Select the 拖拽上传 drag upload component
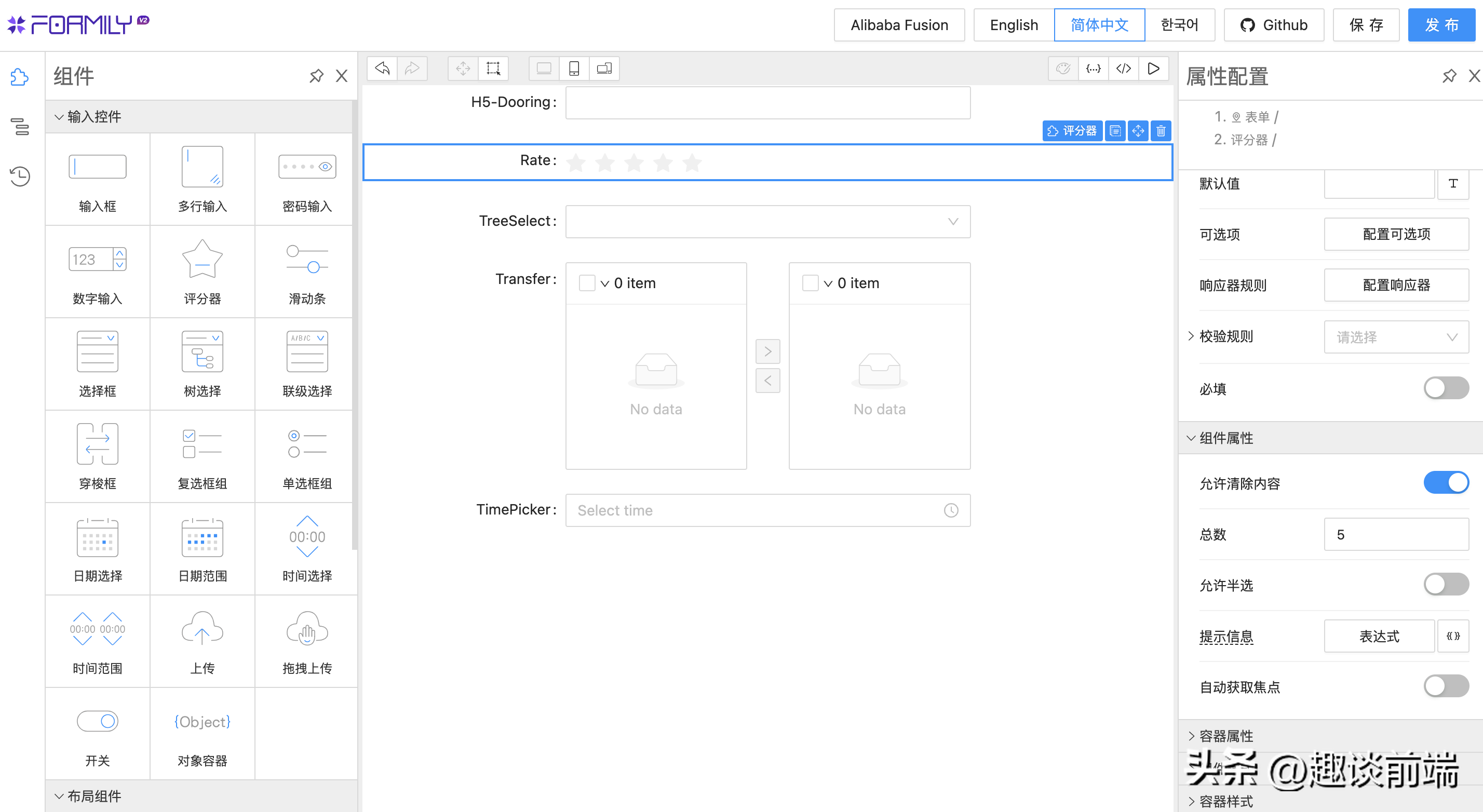 pyautogui.click(x=307, y=642)
